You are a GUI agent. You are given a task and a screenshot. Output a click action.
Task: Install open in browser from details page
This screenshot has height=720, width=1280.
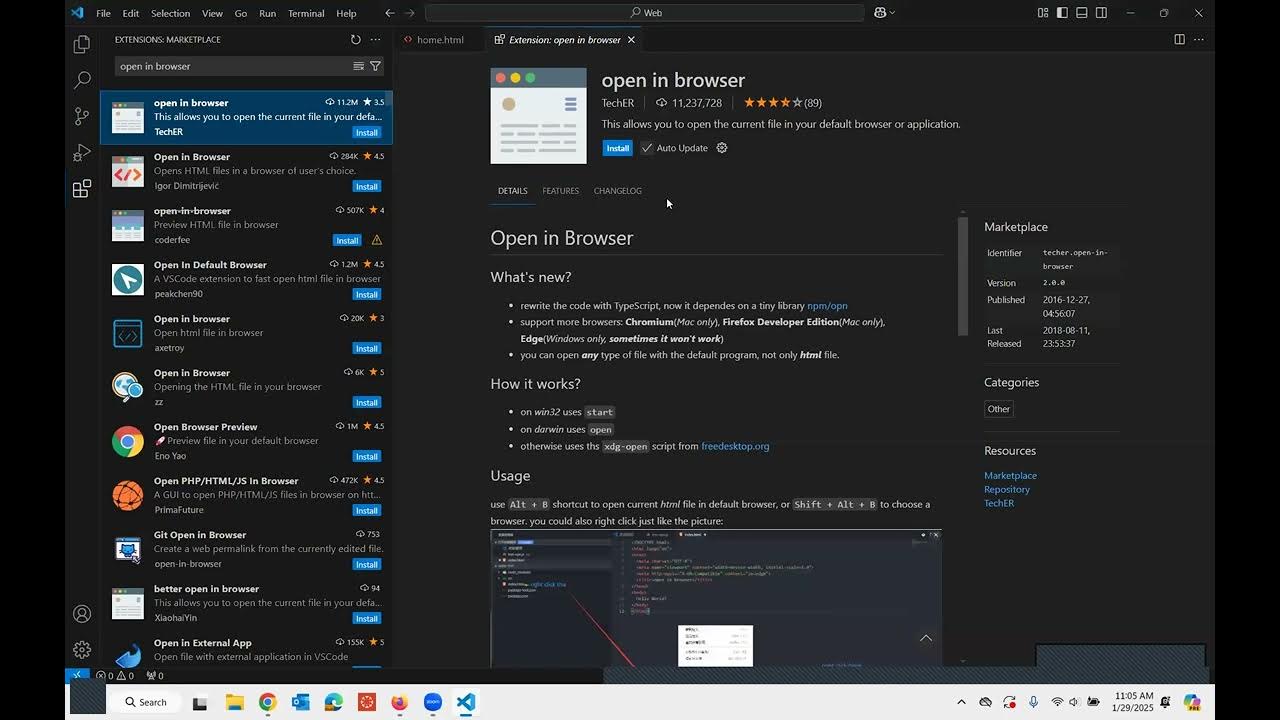(x=617, y=148)
